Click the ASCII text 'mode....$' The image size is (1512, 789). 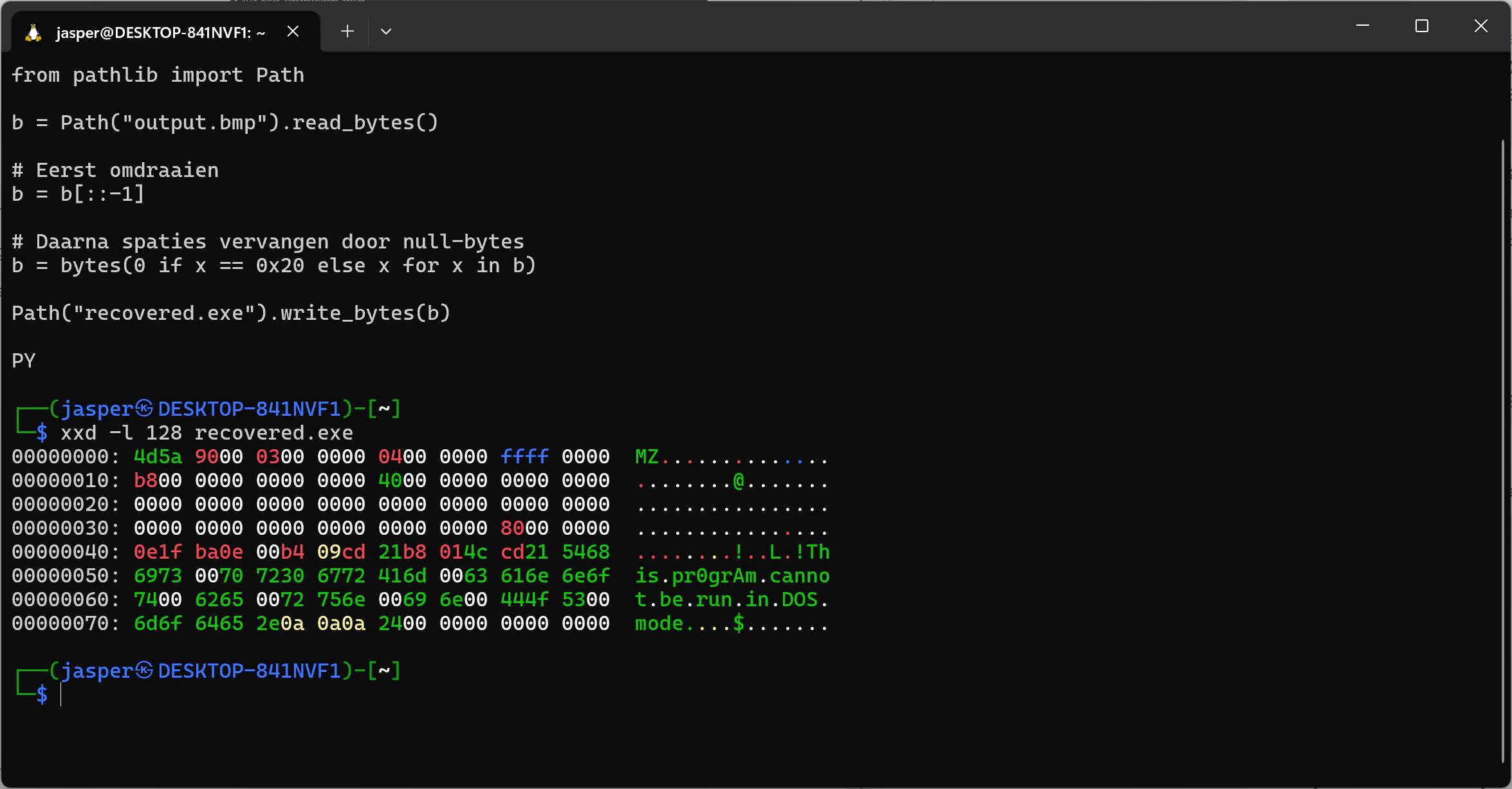pyautogui.click(x=690, y=624)
